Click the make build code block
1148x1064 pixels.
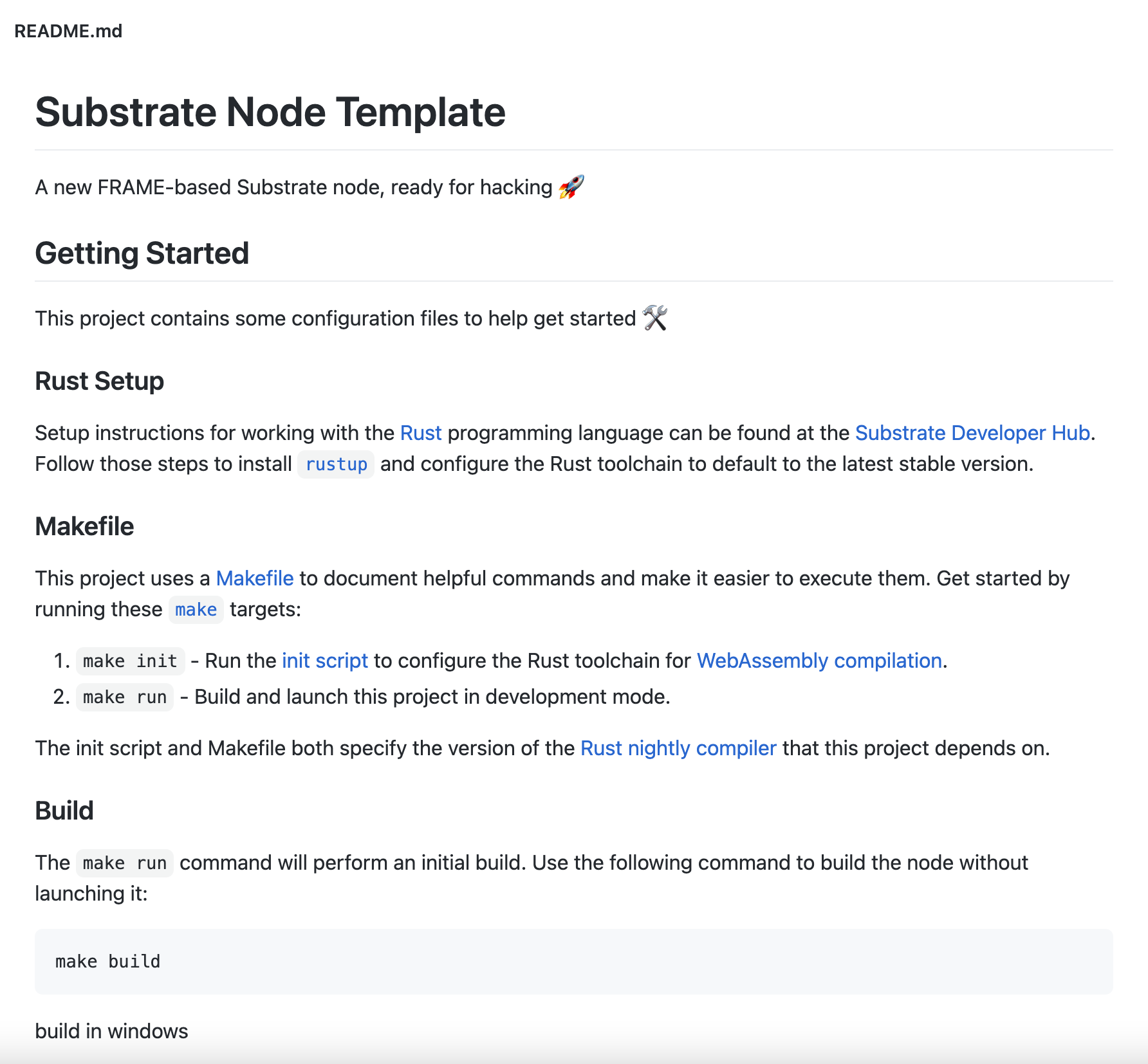coord(574,962)
